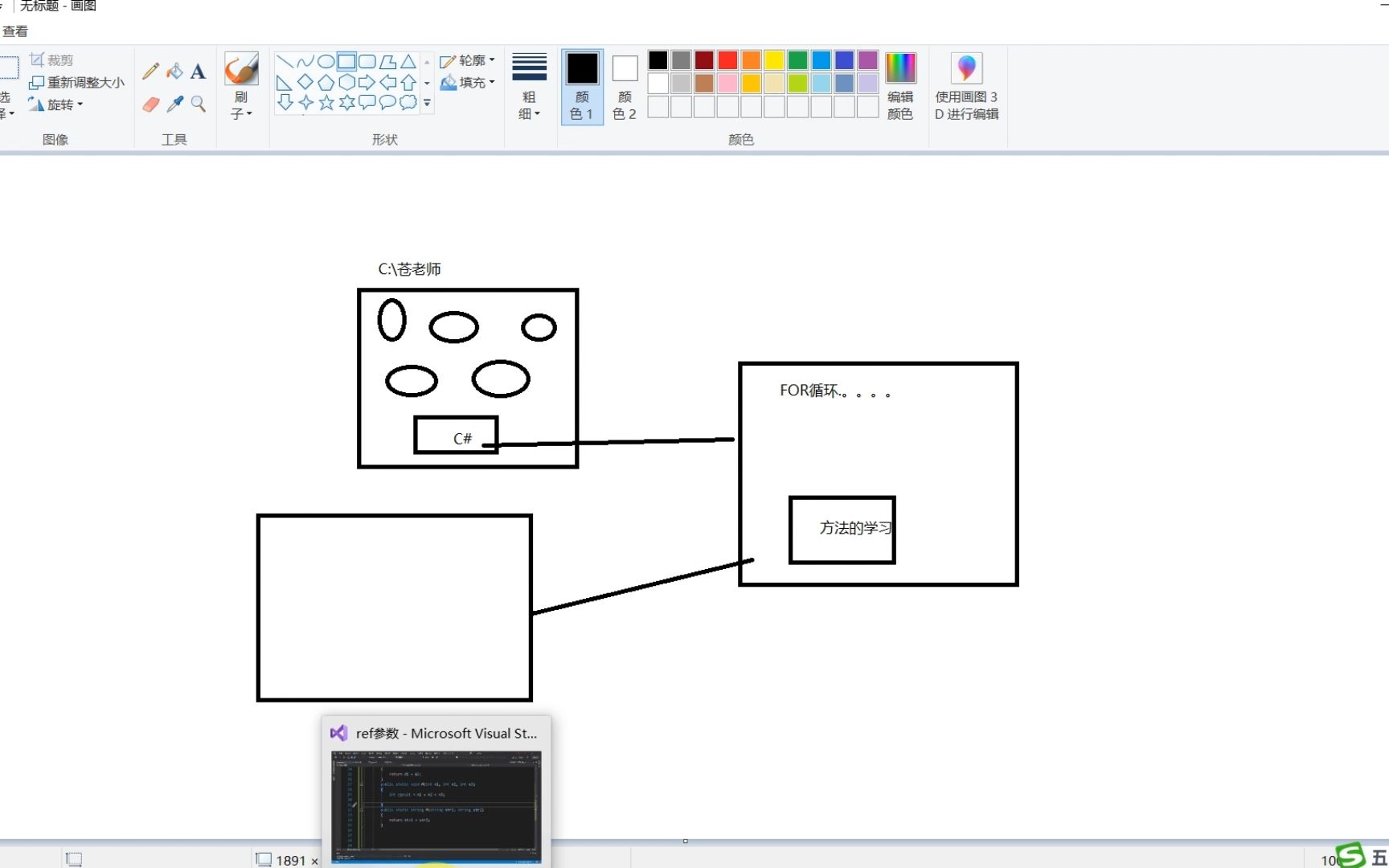Image resolution: width=1389 pixels, height=868 pixels.
Task: Select the Magnifier tool
Action: pyautogui.click(x=198, y=104)
